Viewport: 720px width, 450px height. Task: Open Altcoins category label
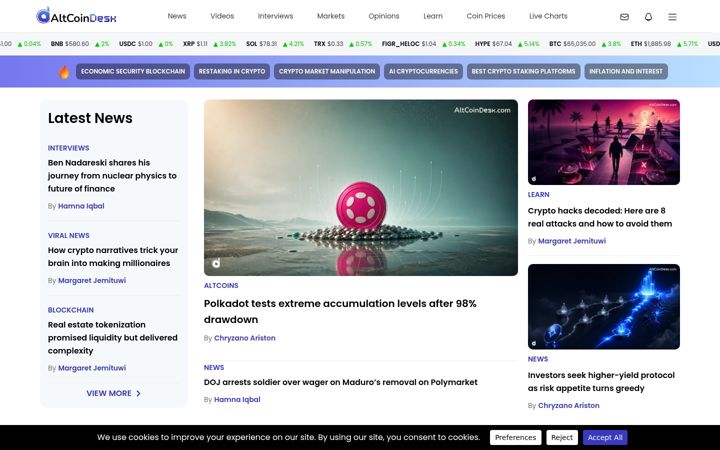[221, 286]
